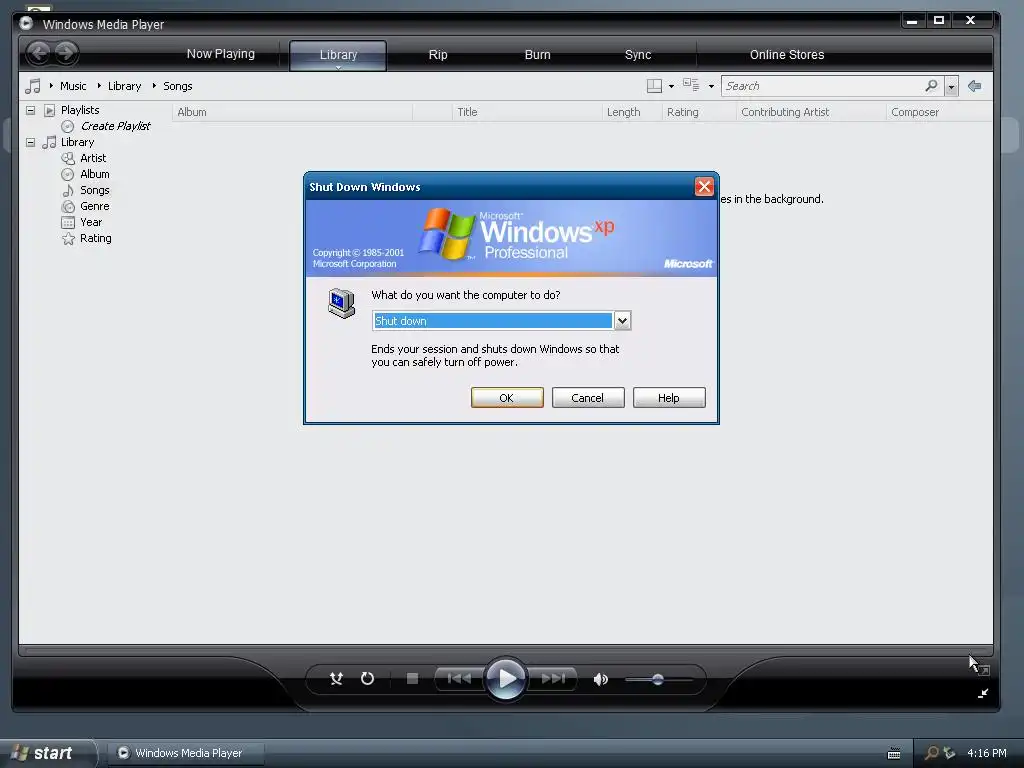Viewport: 1024px width, 768px height.
Task: Expand the layout options dropdown arrow
Action: click(x=671, y=86)
